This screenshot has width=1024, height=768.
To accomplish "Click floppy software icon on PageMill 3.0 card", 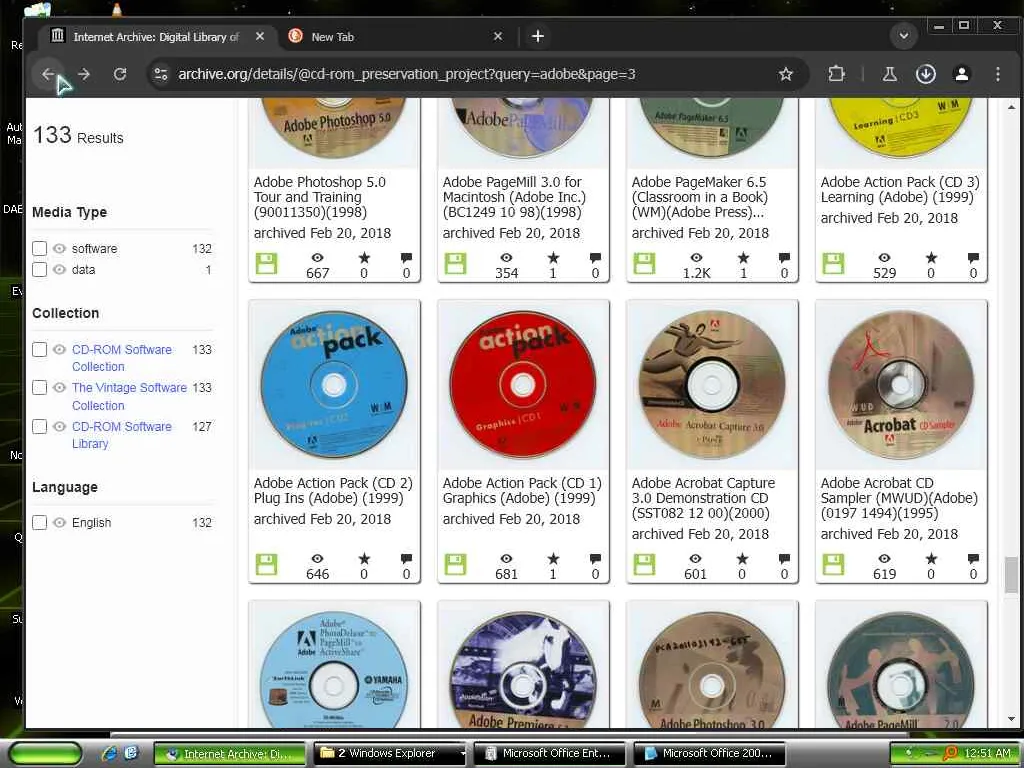I will click(x=455, y=264).
